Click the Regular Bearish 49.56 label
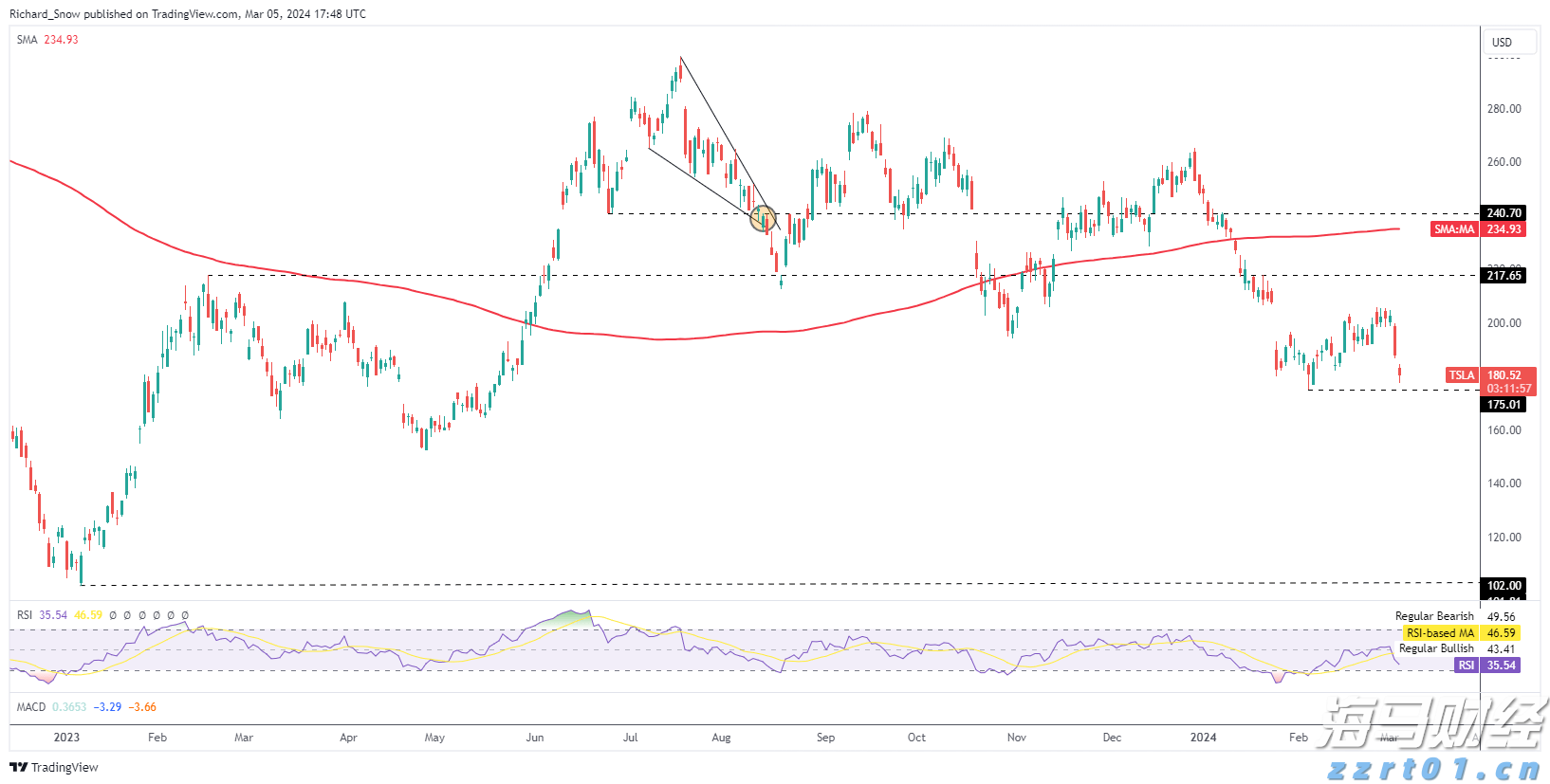 click(x=1455, y=616)
